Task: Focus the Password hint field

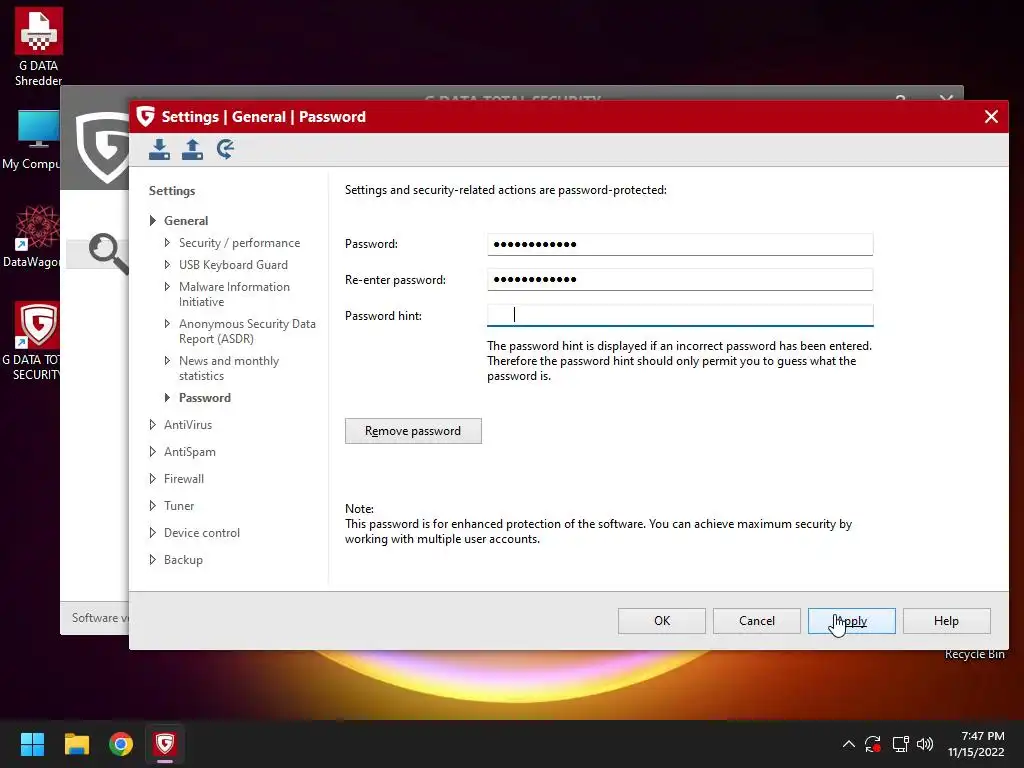Action: click(680, 315)
